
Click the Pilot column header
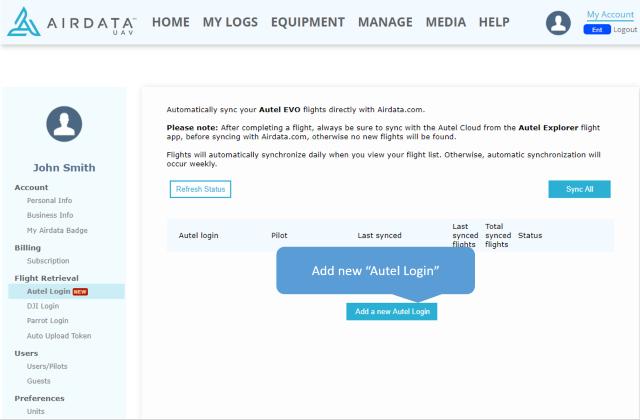[279, 236]
